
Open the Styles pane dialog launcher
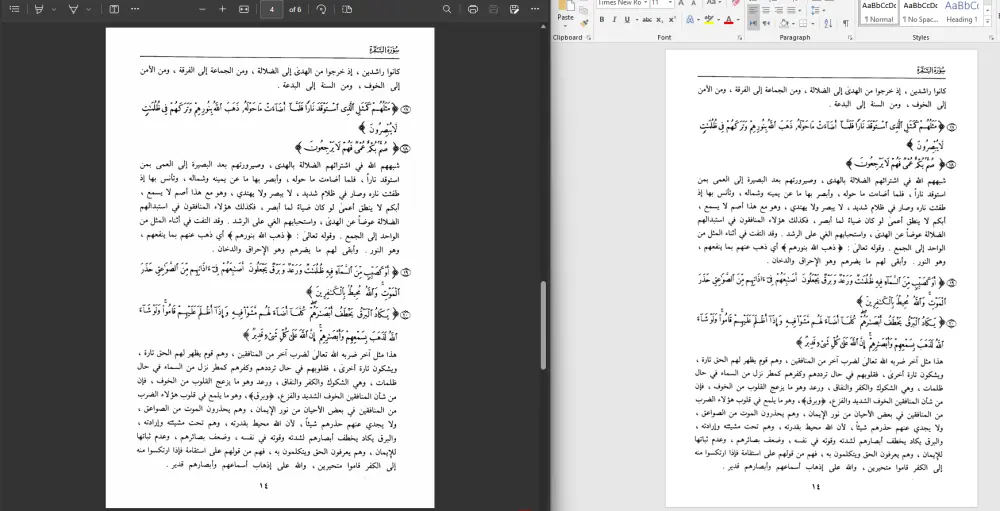click(990, 38)
